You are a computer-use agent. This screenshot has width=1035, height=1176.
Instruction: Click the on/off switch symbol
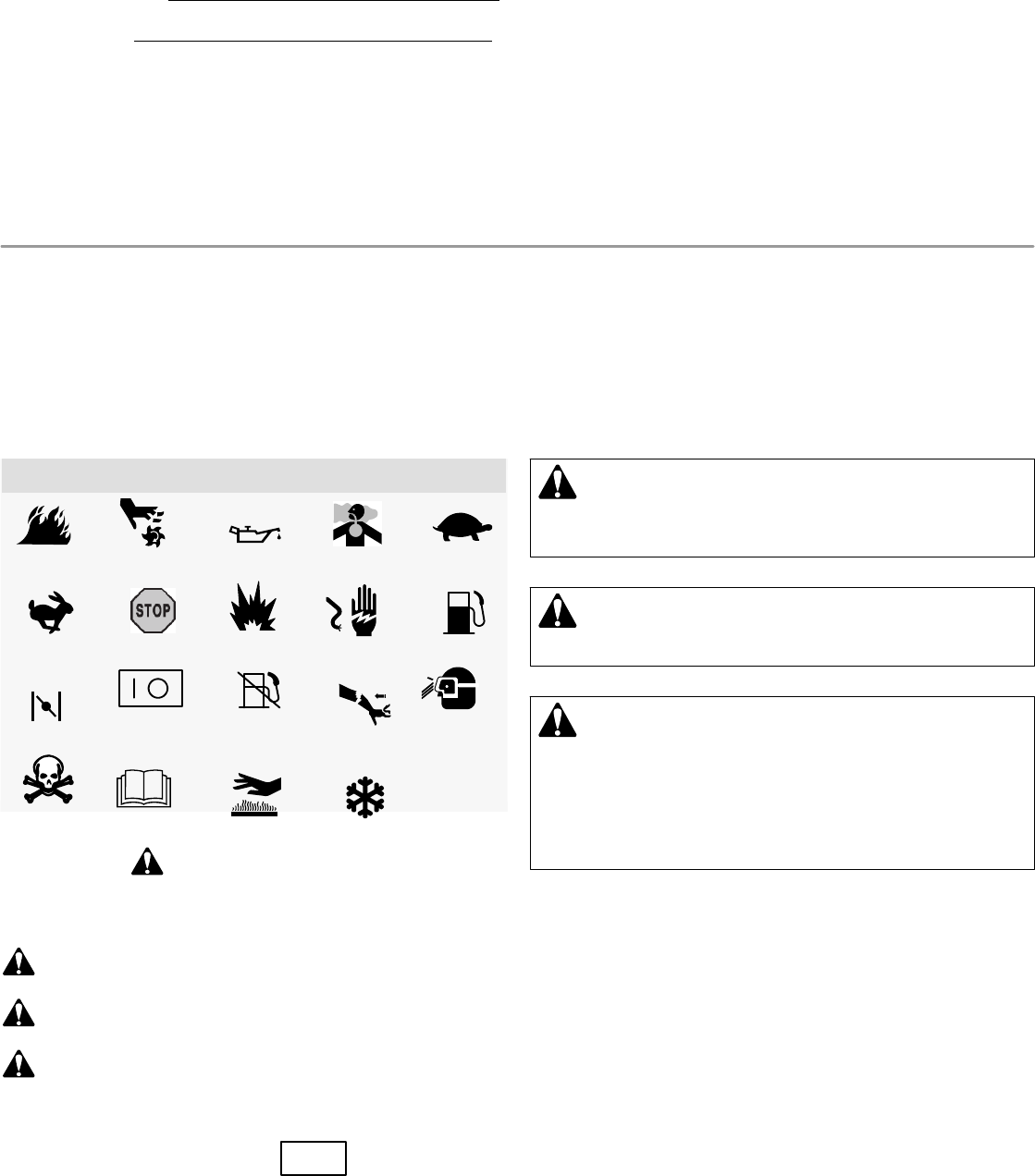(151, 689)
